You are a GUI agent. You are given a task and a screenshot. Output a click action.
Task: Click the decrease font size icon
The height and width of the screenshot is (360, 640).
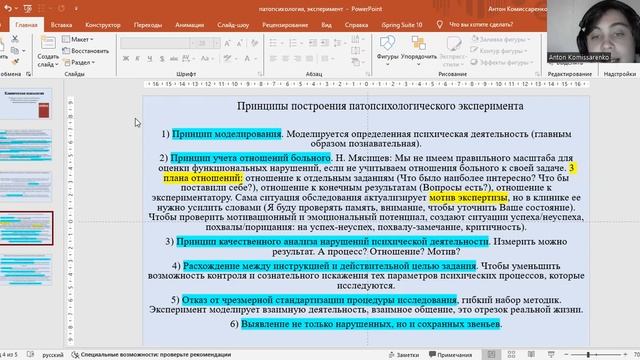pyautogui.click(x=240, y=43)
